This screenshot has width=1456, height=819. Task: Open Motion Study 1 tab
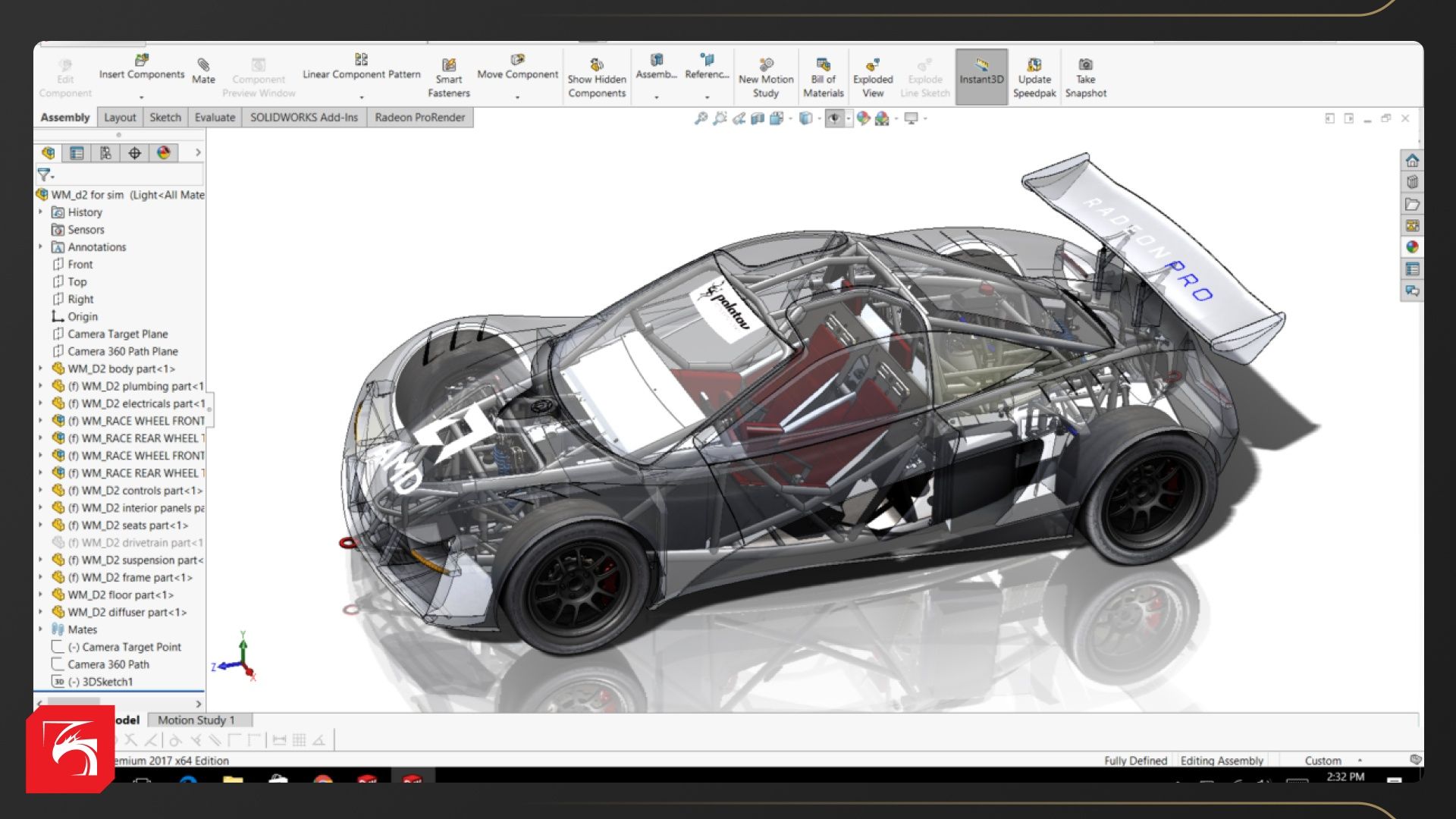point(196,720)
